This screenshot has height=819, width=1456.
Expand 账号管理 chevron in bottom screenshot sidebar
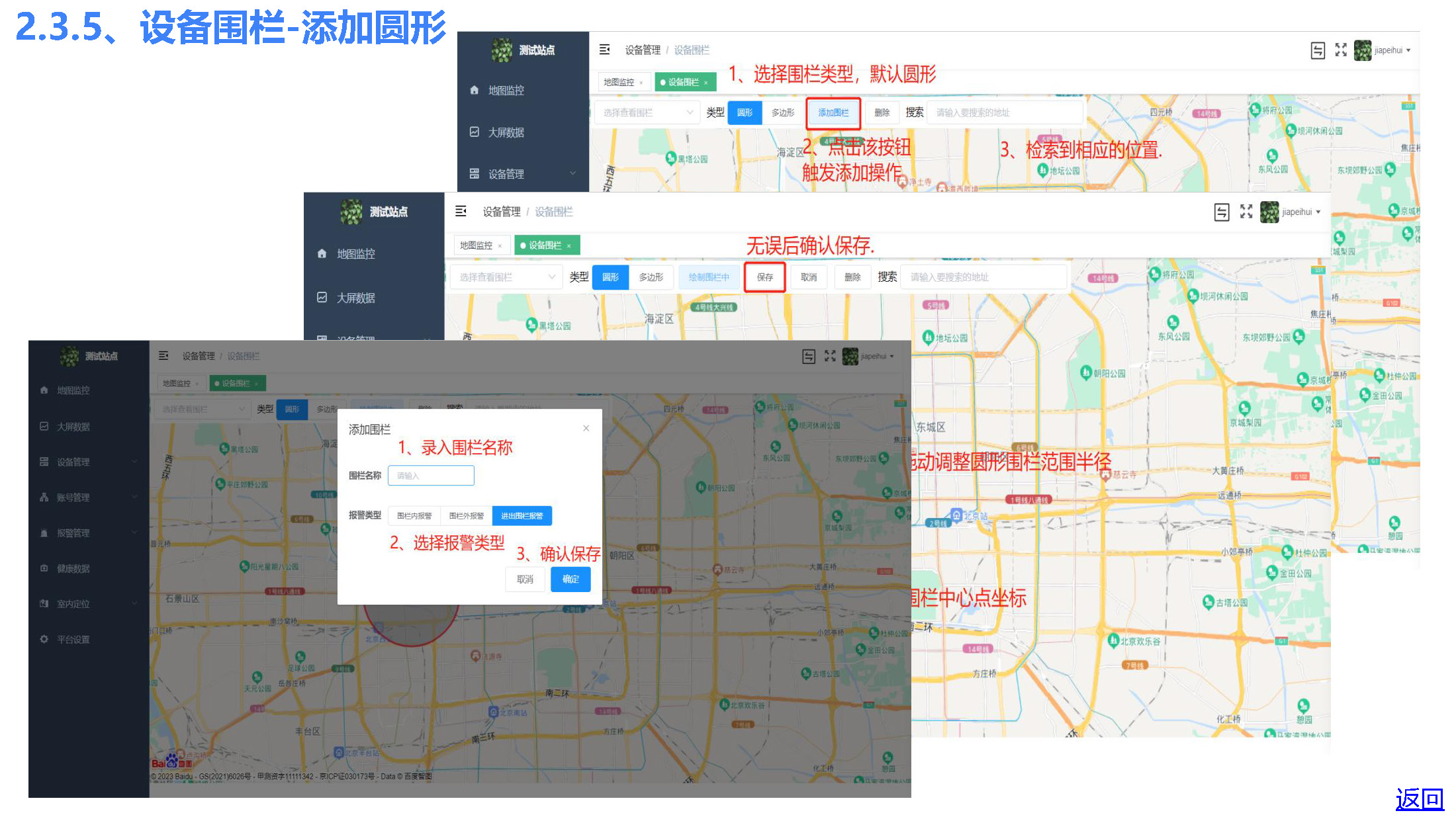pyautogui.click(x=134, y=497)
